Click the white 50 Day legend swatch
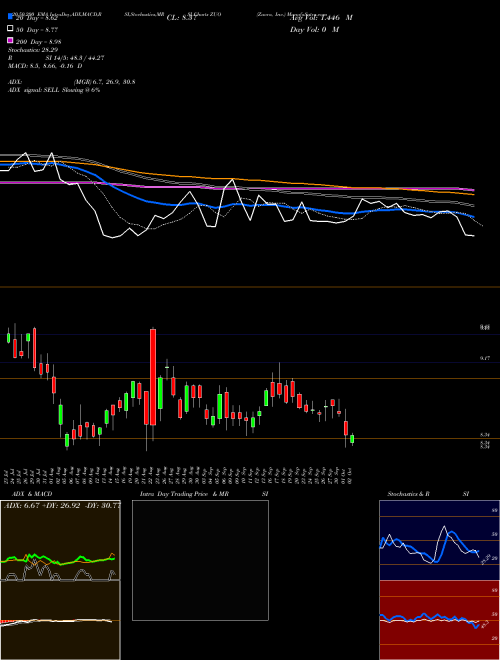 (11, 29)
